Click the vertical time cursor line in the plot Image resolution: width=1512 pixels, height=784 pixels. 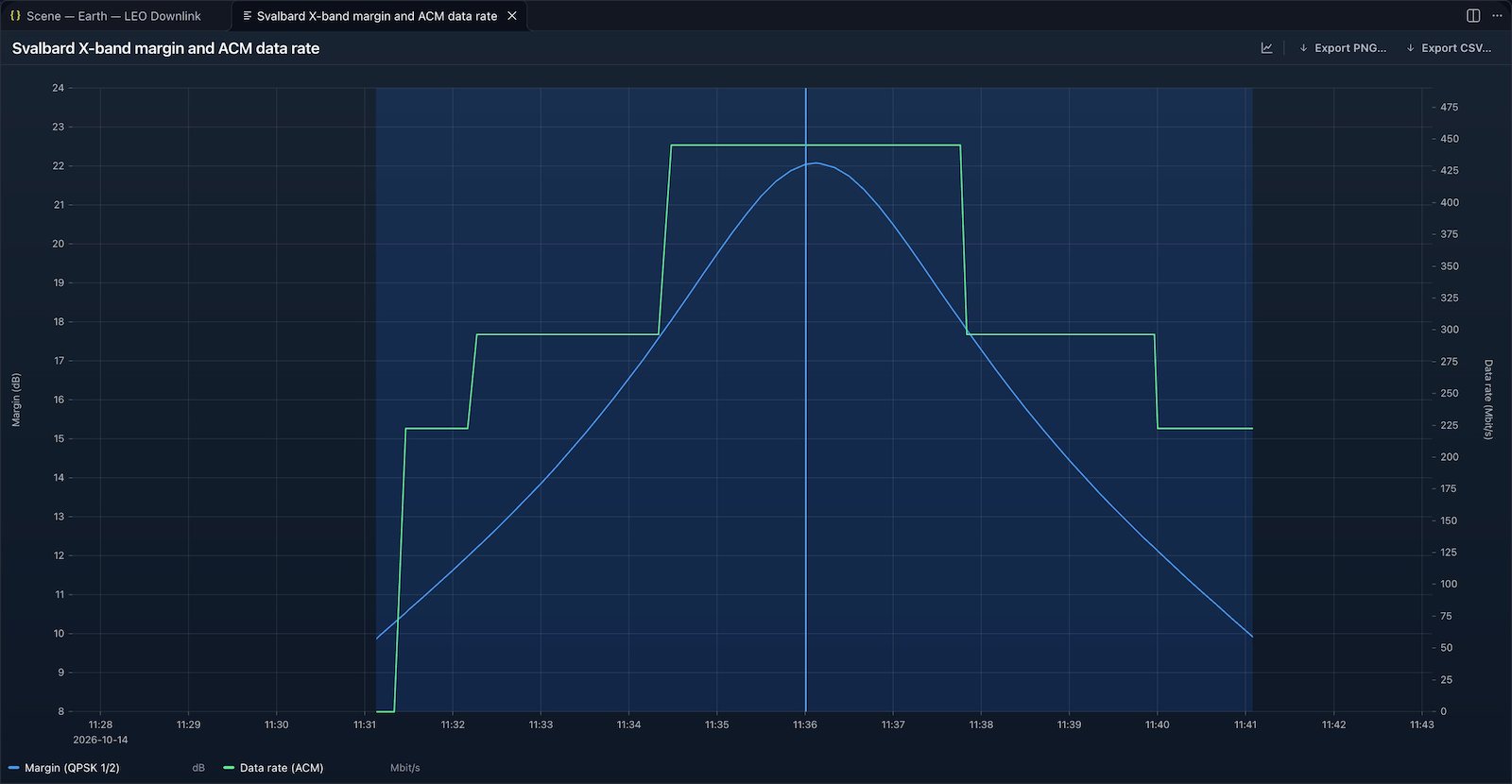click(806, 400)
